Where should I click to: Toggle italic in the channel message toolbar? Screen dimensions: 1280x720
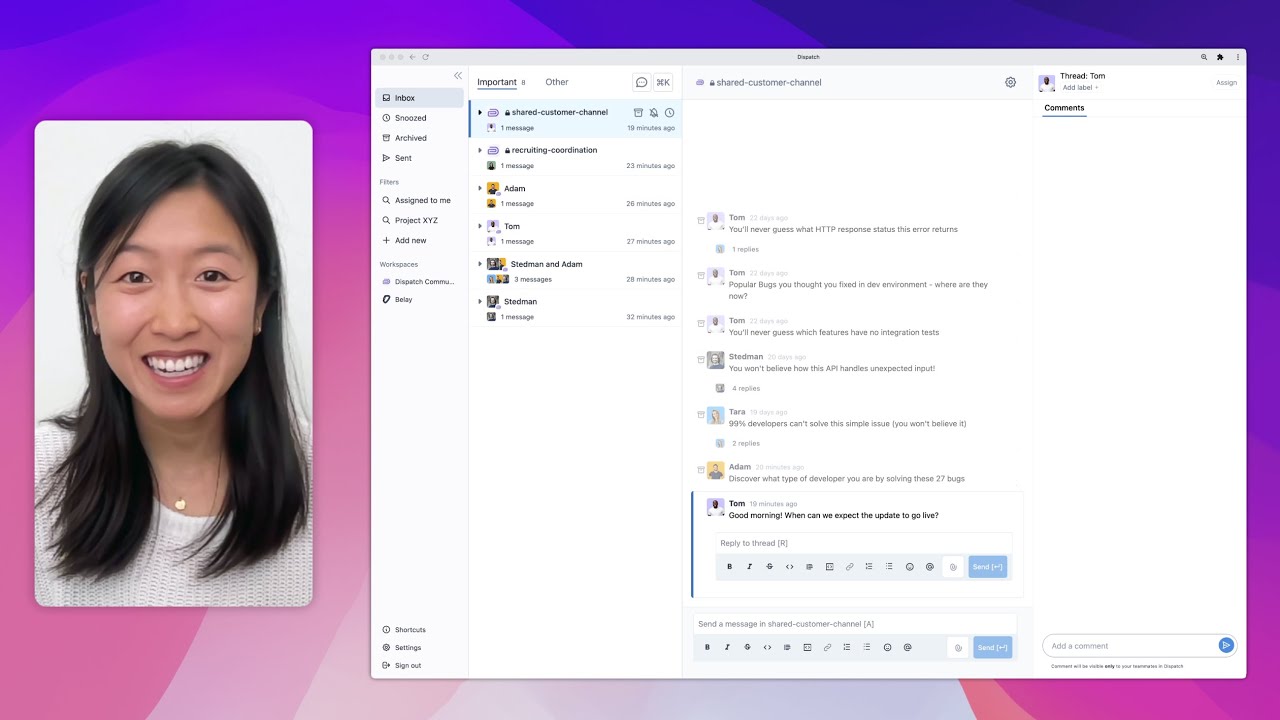(x=727, y=648)
